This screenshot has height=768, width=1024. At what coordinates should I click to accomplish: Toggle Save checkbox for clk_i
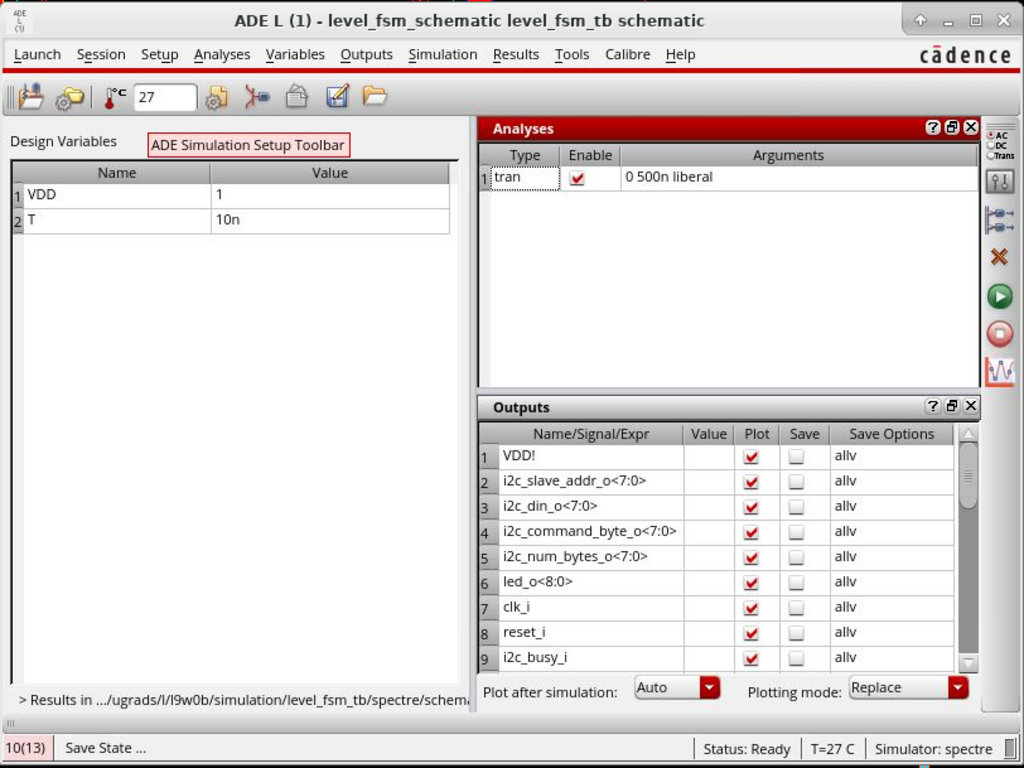coord(796,608)
